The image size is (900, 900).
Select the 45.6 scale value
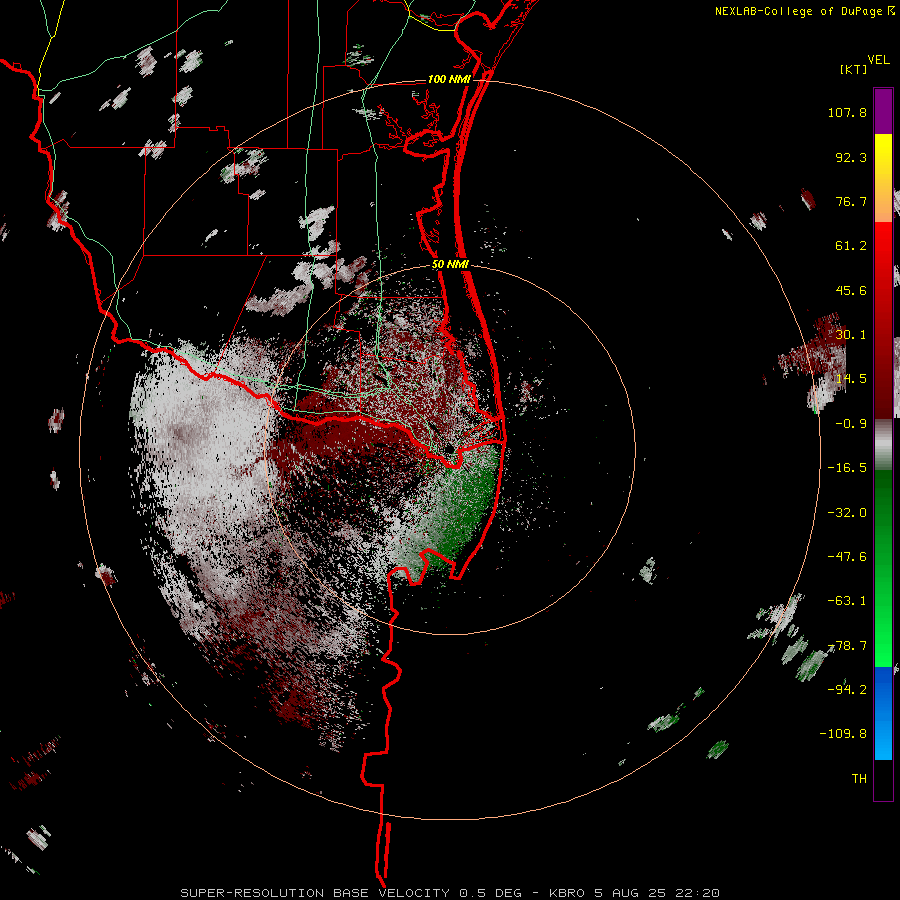pos(851,290)
